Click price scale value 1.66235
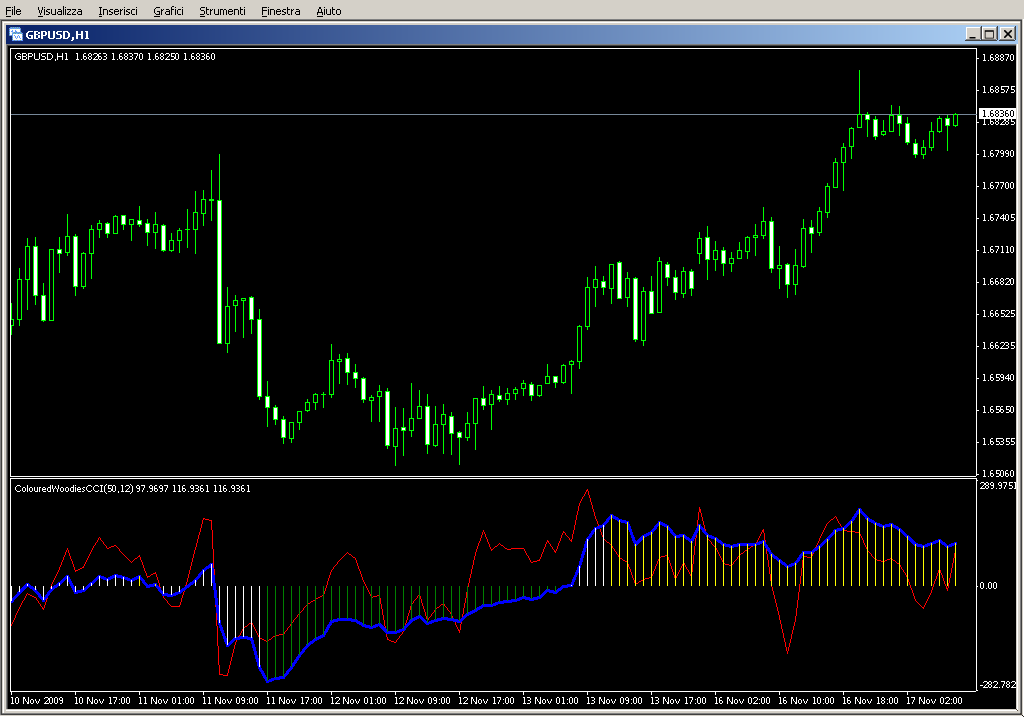 tap(999, 345)
